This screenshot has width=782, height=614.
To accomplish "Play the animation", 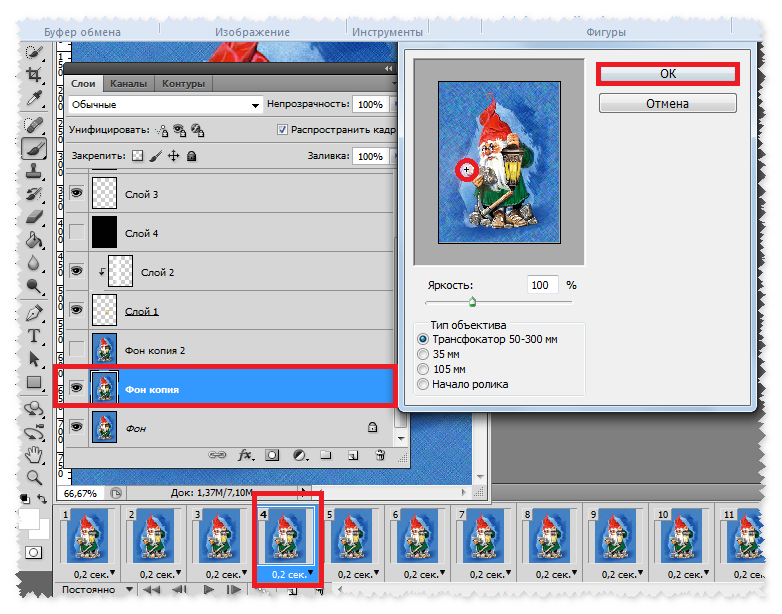I will (209, 590).
